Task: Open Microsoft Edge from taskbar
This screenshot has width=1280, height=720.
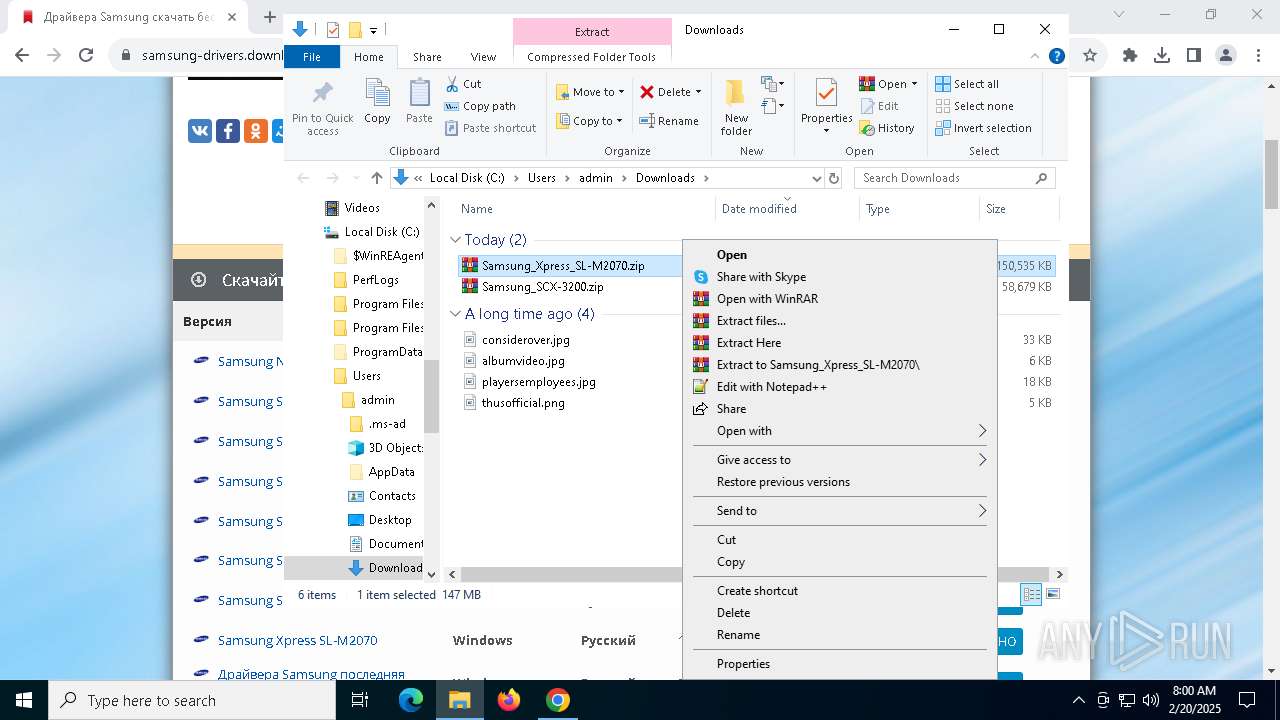Action: 411,700
